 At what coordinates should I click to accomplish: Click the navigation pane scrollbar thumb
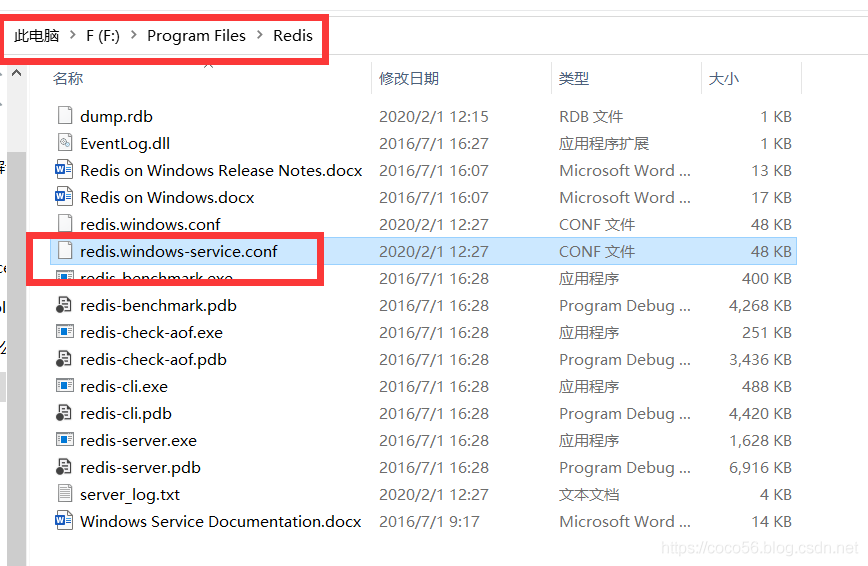click(x=17, y=359)
